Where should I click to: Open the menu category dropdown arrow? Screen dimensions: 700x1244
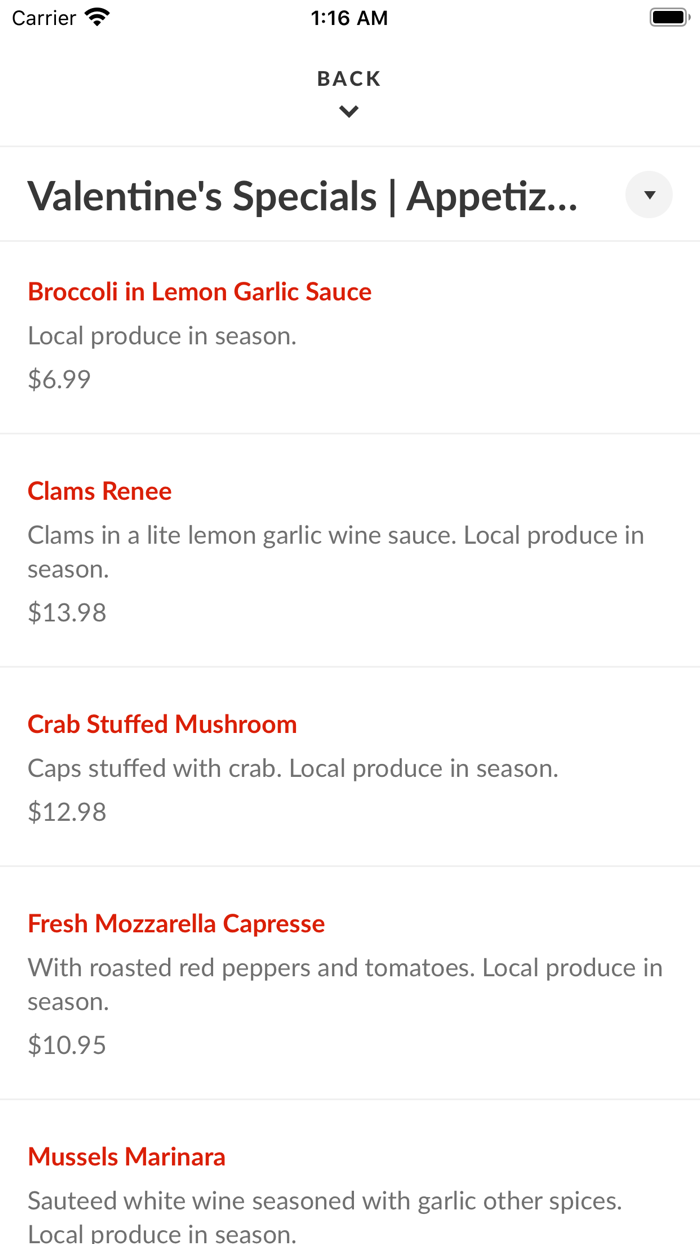point(649,195)
